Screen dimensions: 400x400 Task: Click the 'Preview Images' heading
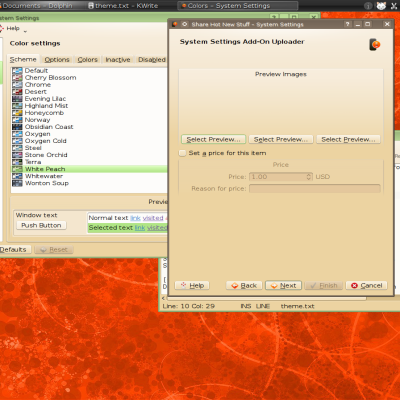point(281,74)
